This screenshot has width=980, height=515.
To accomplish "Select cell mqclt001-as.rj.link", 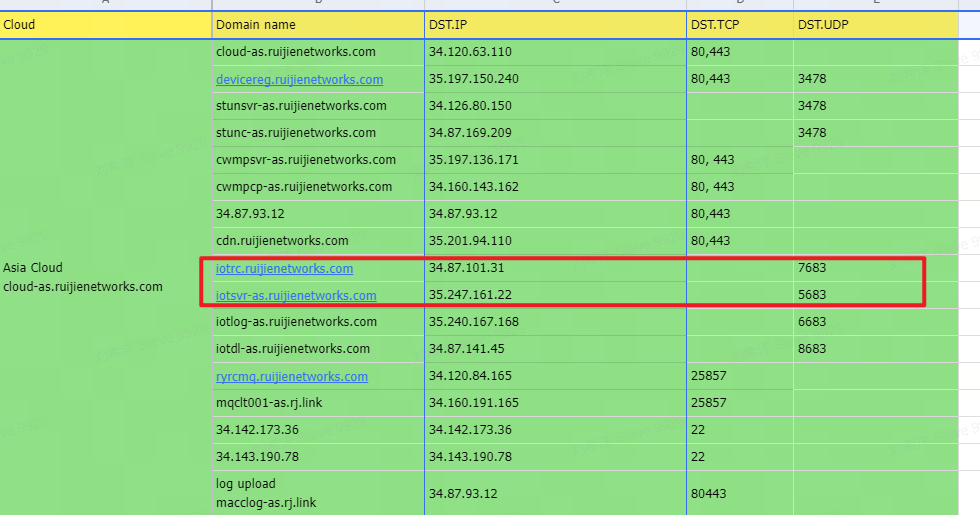I will (x=318, y=402).
